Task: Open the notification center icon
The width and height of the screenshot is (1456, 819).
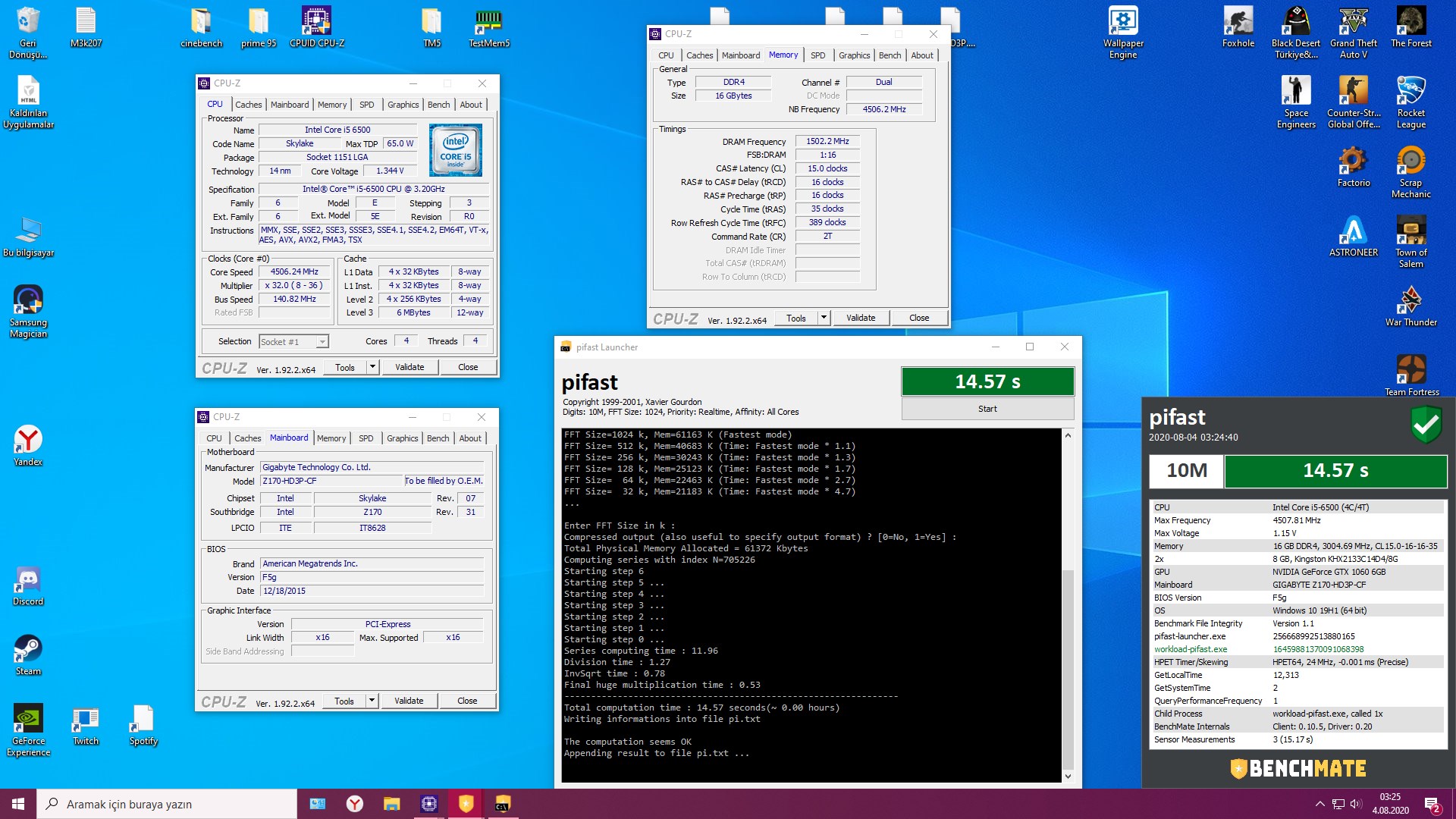Action: tap(1432, 805)
